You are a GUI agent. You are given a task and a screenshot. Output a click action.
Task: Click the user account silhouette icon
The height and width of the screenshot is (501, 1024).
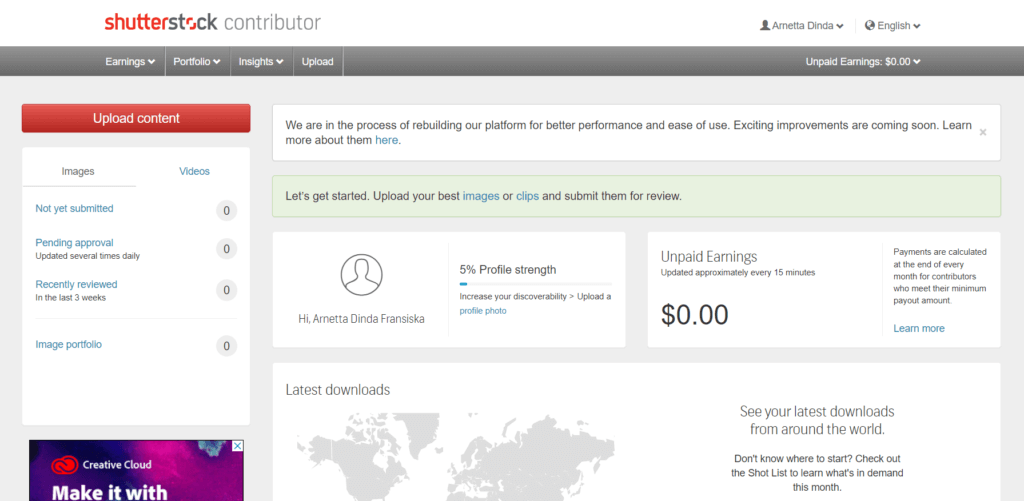765,25
